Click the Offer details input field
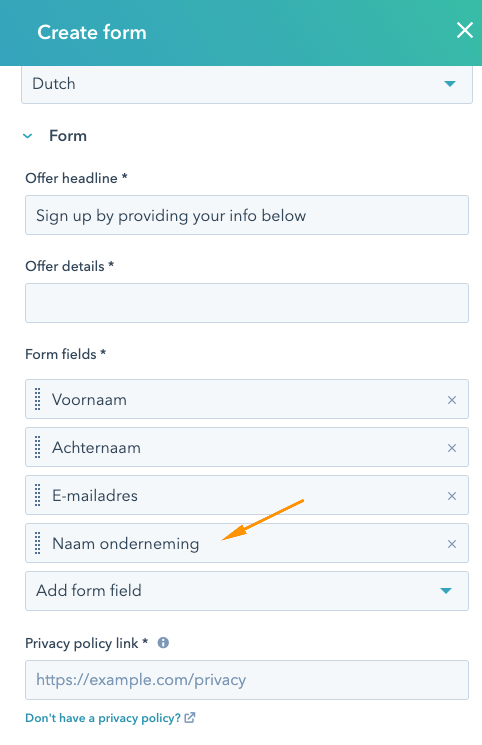This screenshot has height=745, width=482. (x=247, y=303)
